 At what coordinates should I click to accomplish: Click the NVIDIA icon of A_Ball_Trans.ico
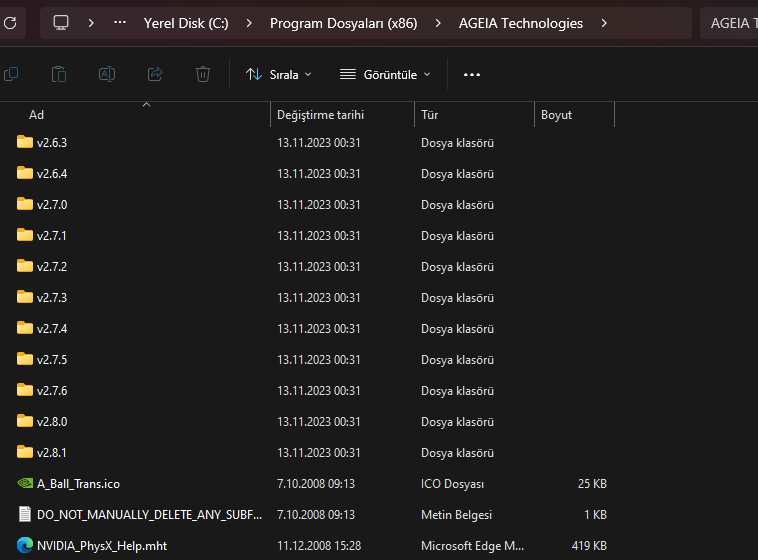click(25, 483)
